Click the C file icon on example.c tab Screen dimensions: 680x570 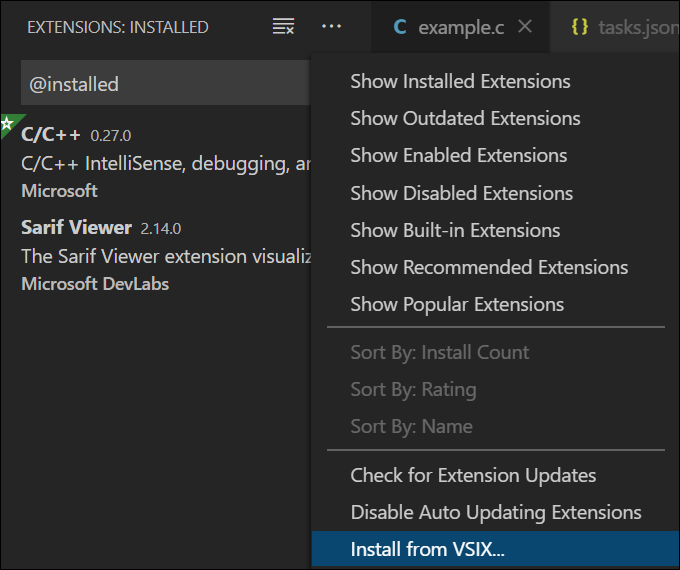click(400, 27)
